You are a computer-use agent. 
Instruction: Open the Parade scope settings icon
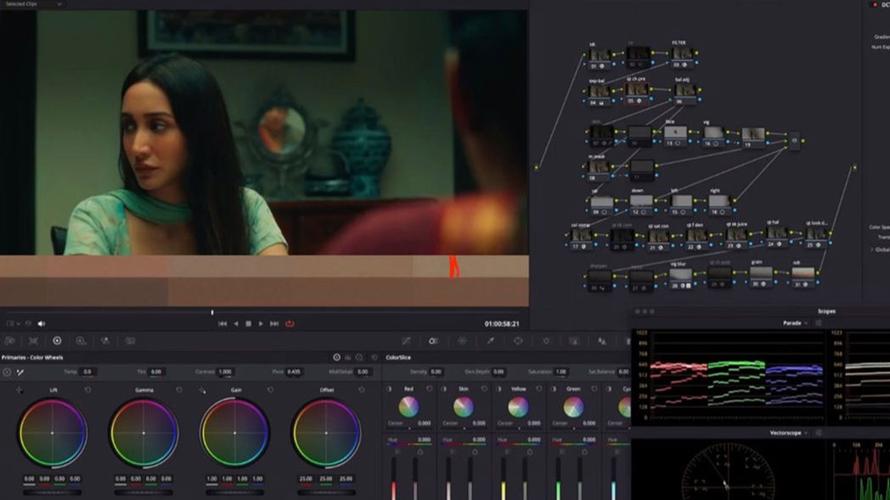818,323
